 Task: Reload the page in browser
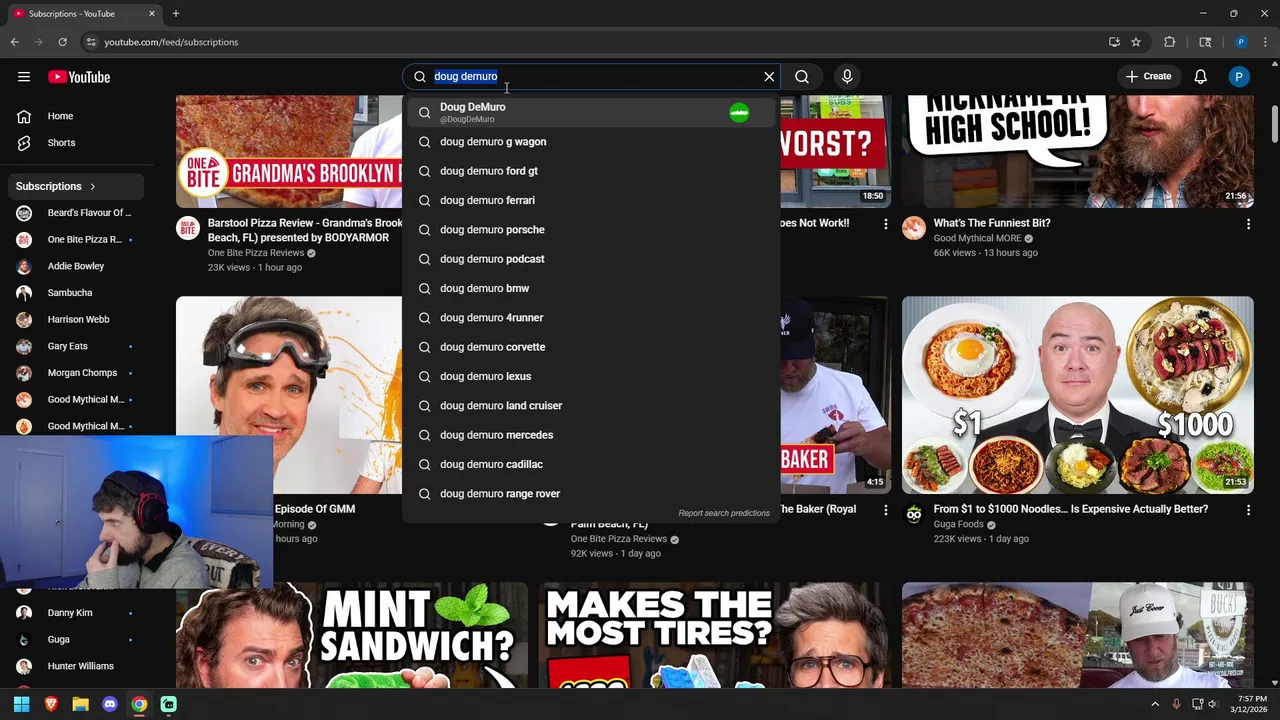click(62, 42)
